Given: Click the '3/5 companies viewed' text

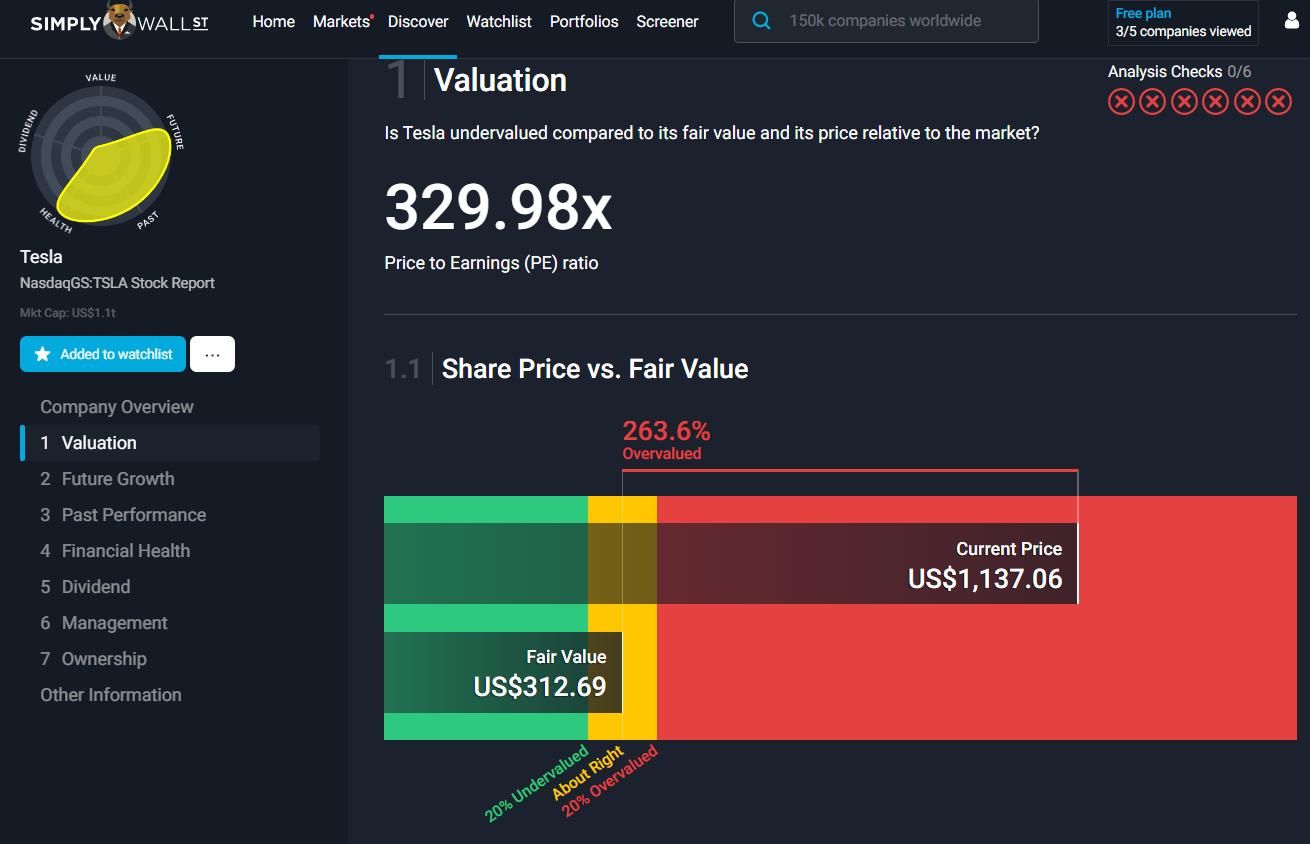Looking at the screenshot, I should tap(1183, 31).
